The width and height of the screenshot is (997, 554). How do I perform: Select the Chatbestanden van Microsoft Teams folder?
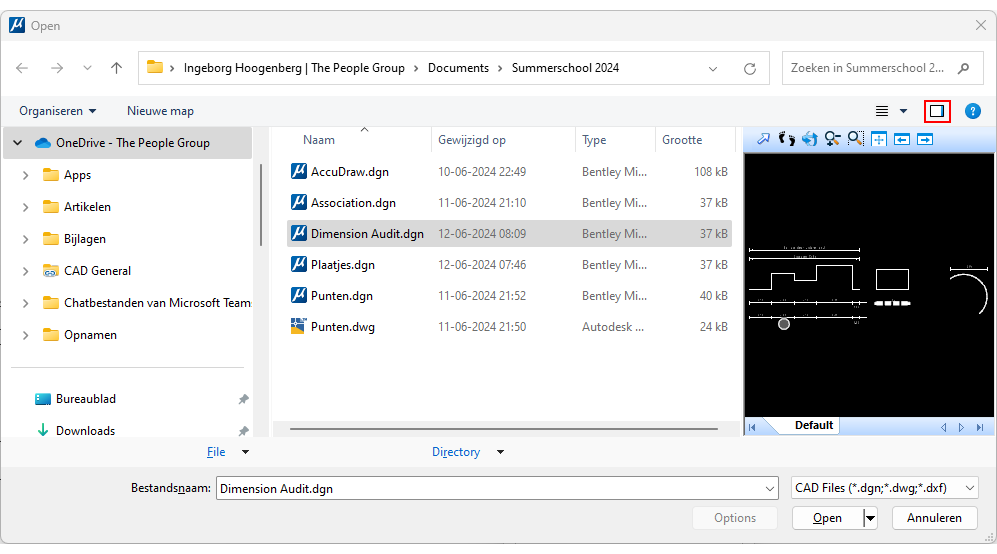tap(146, 303)
